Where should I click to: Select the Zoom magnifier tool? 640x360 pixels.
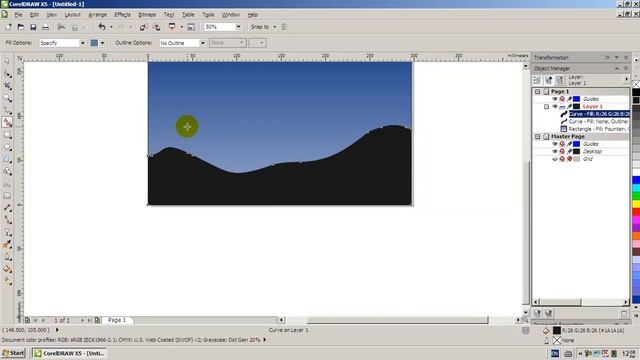pos(7,98)
